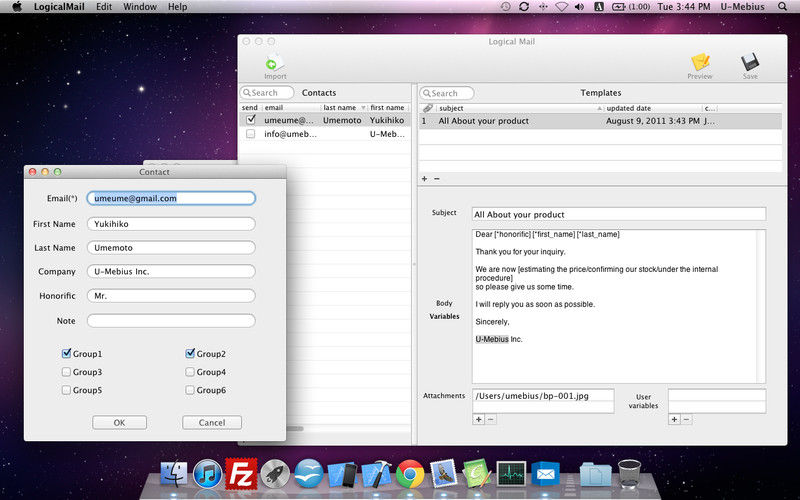Click the Honorific field
The height and width of the screenshot is (500, 800).
pos(171,295)
